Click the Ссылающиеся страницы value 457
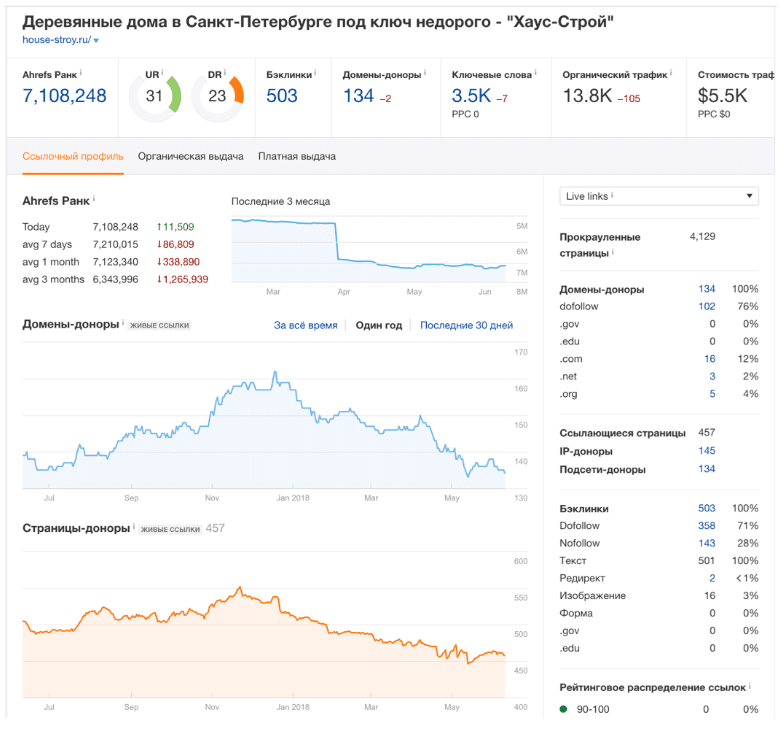784x734 pixels. coord(706,432)
